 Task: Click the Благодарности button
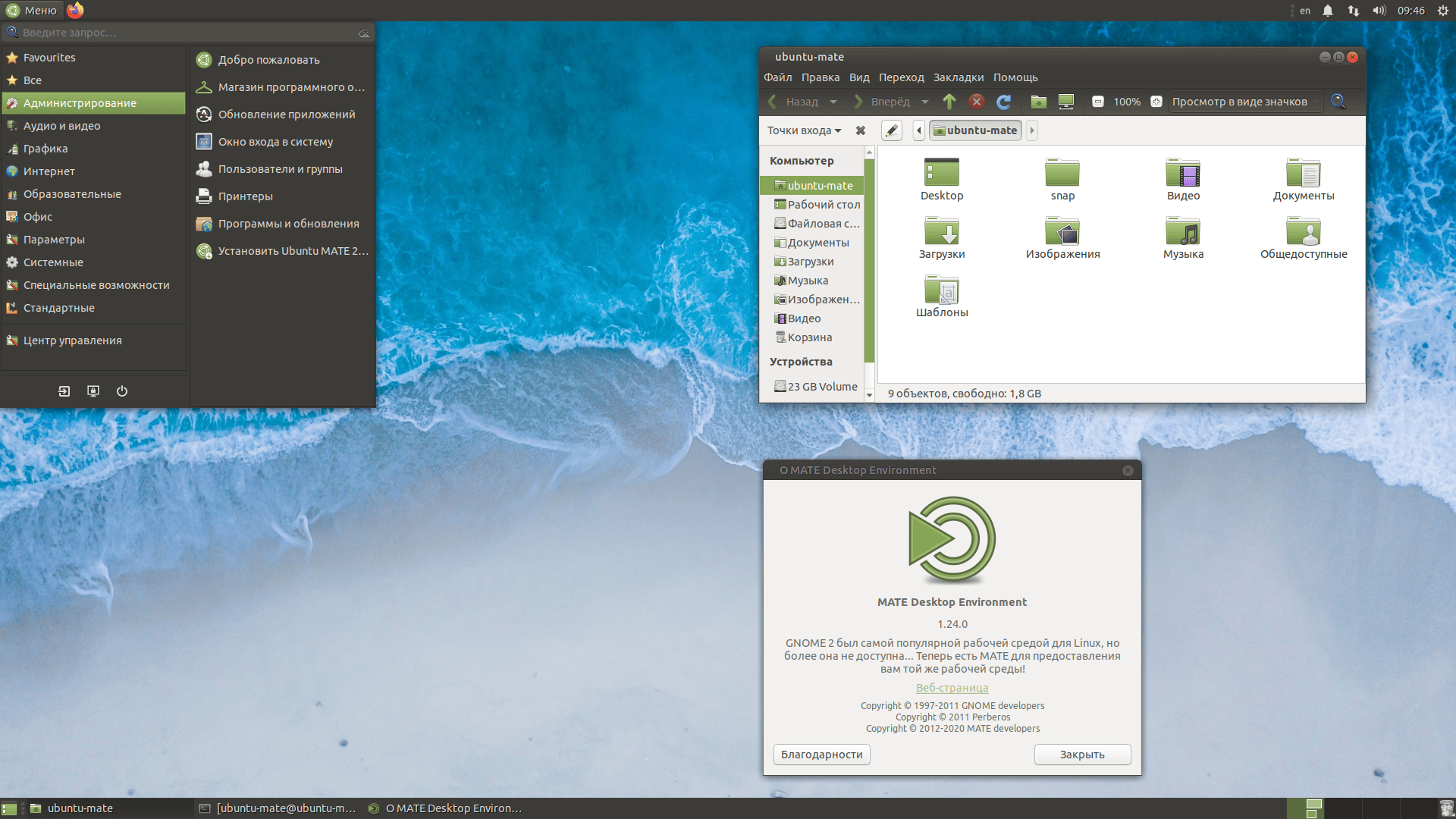tap(822, 755)
